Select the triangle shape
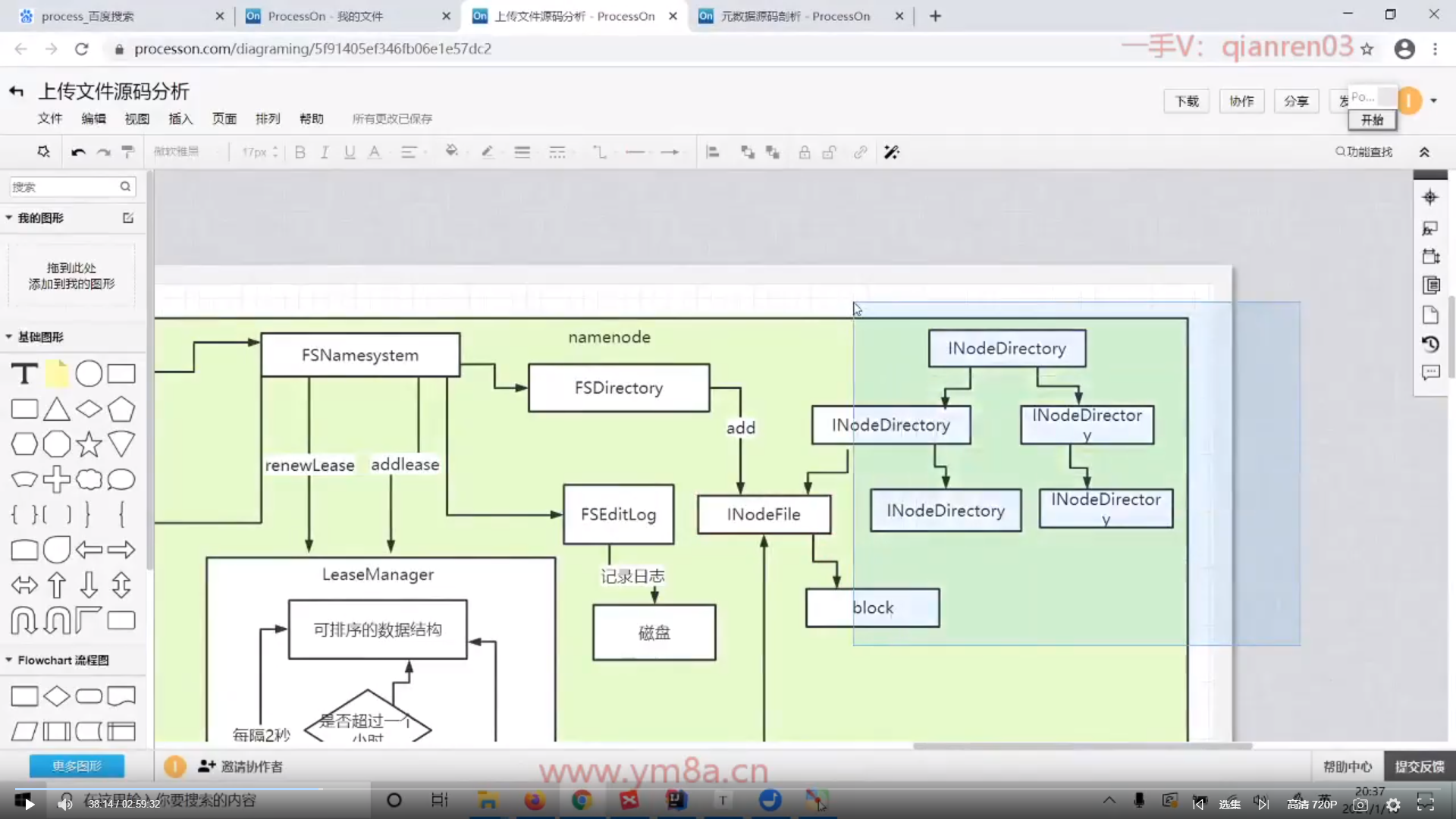1456x819 pixels. pos(56,409)
